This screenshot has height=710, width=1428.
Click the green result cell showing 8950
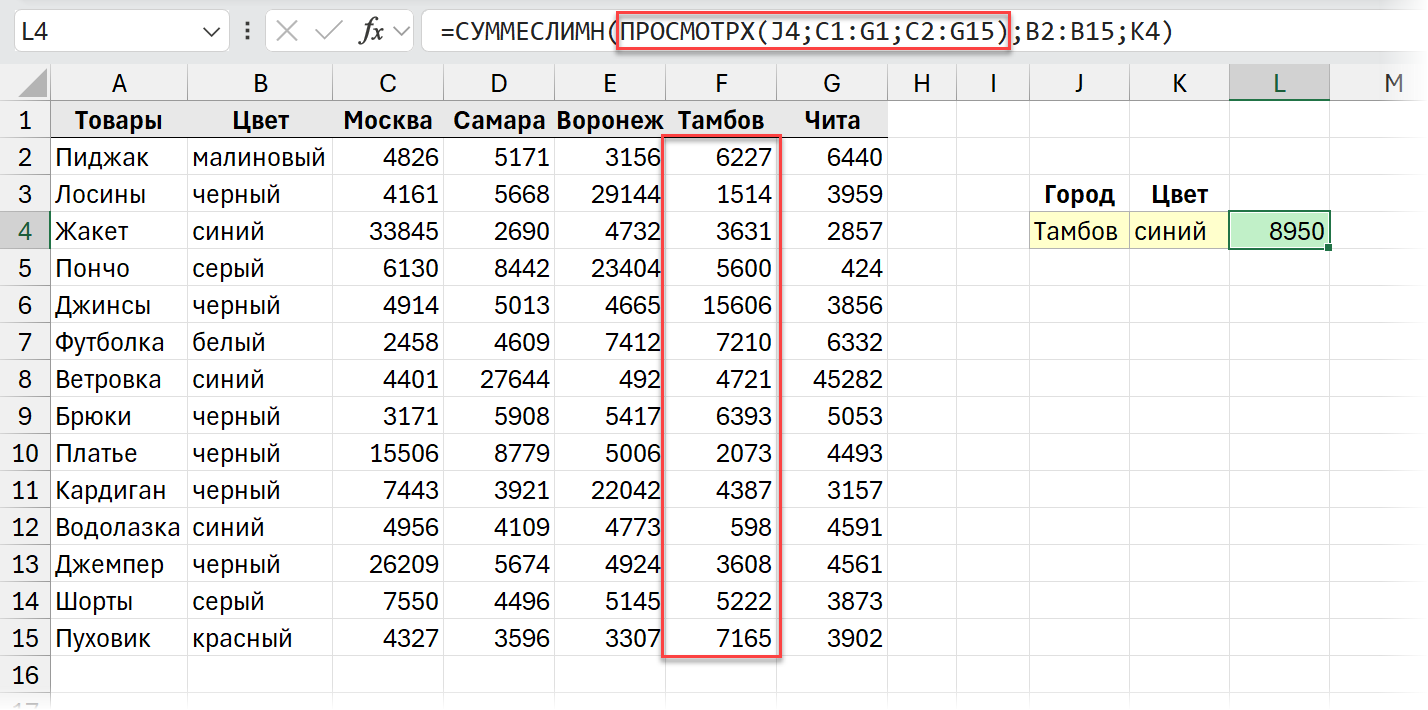[1279, 229]
